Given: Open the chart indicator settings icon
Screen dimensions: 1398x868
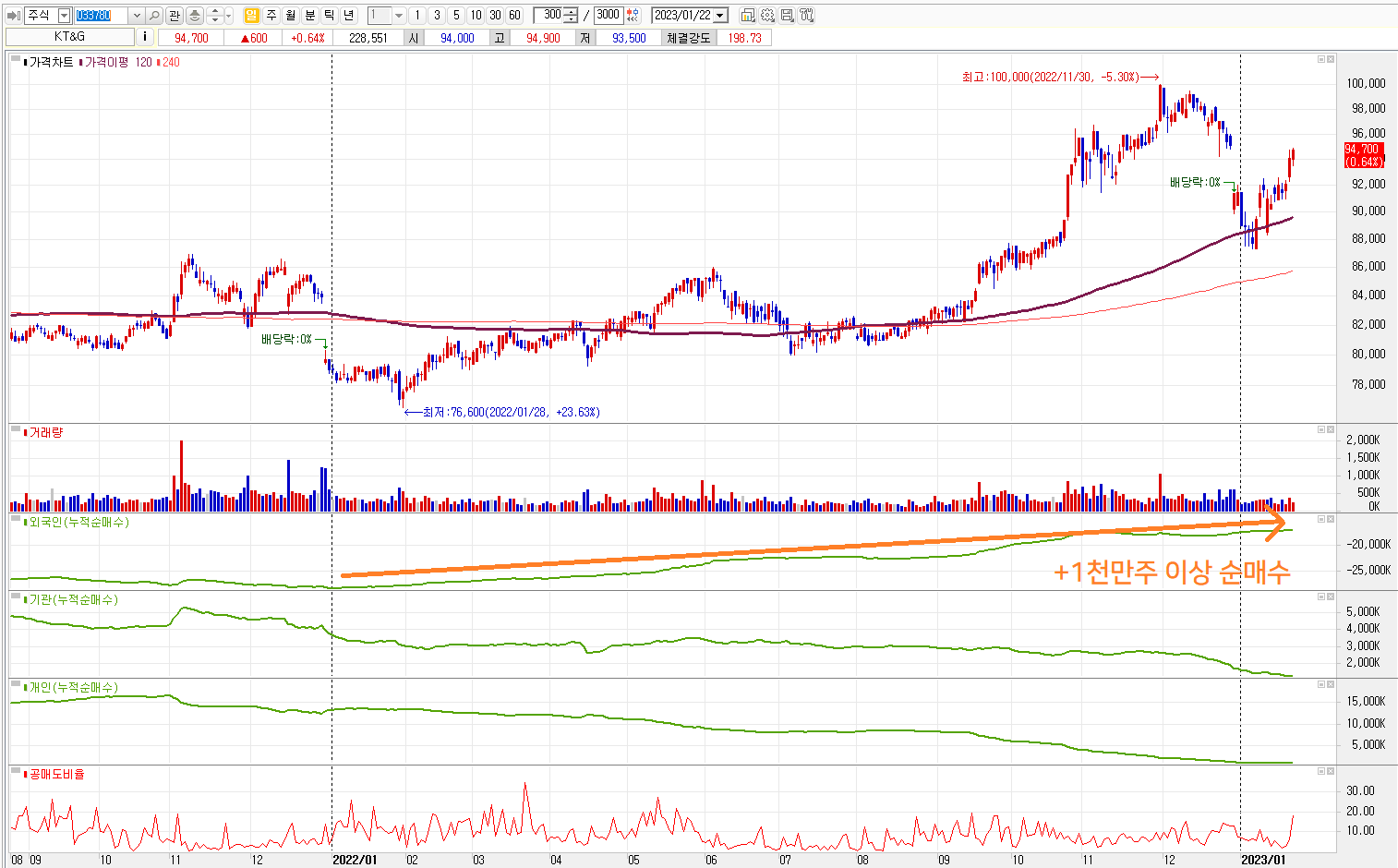Looking at the screenshot, I should 748,16.
